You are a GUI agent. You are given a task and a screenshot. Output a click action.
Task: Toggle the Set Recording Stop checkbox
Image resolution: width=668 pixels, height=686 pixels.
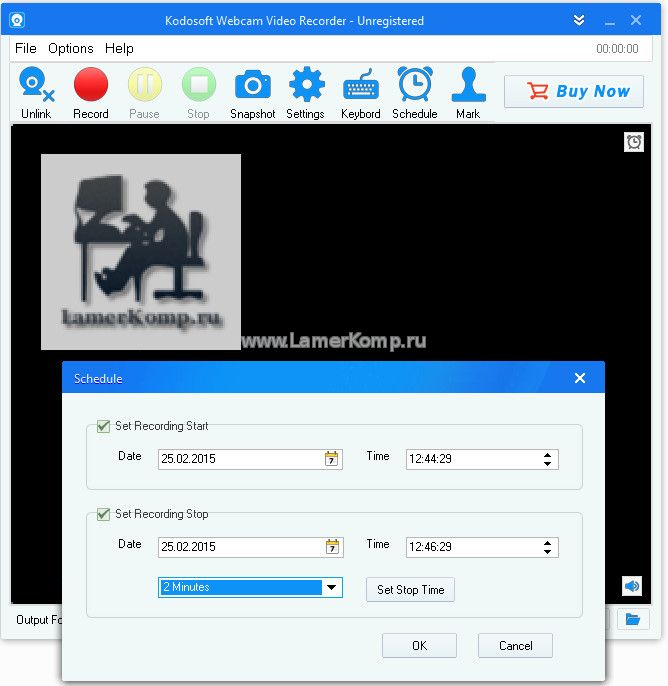click(x=103, y=514)
